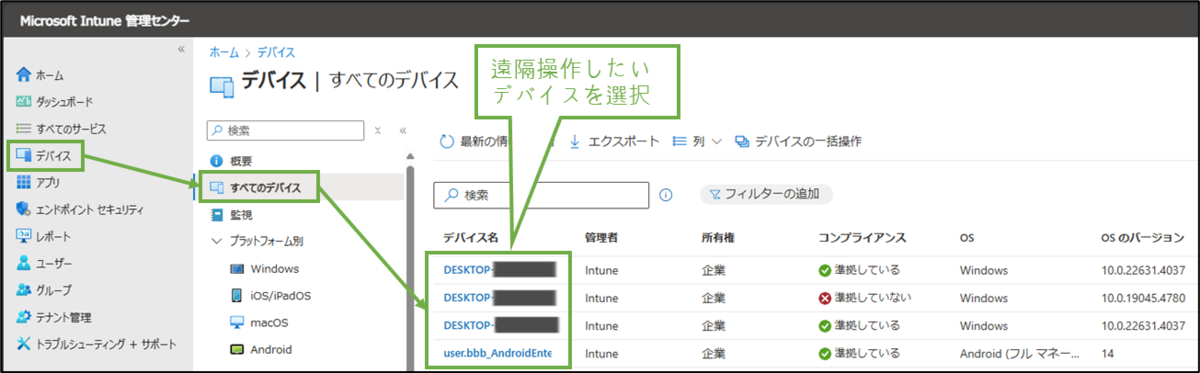Open アプリ in the sidebar

coord(48,183)
